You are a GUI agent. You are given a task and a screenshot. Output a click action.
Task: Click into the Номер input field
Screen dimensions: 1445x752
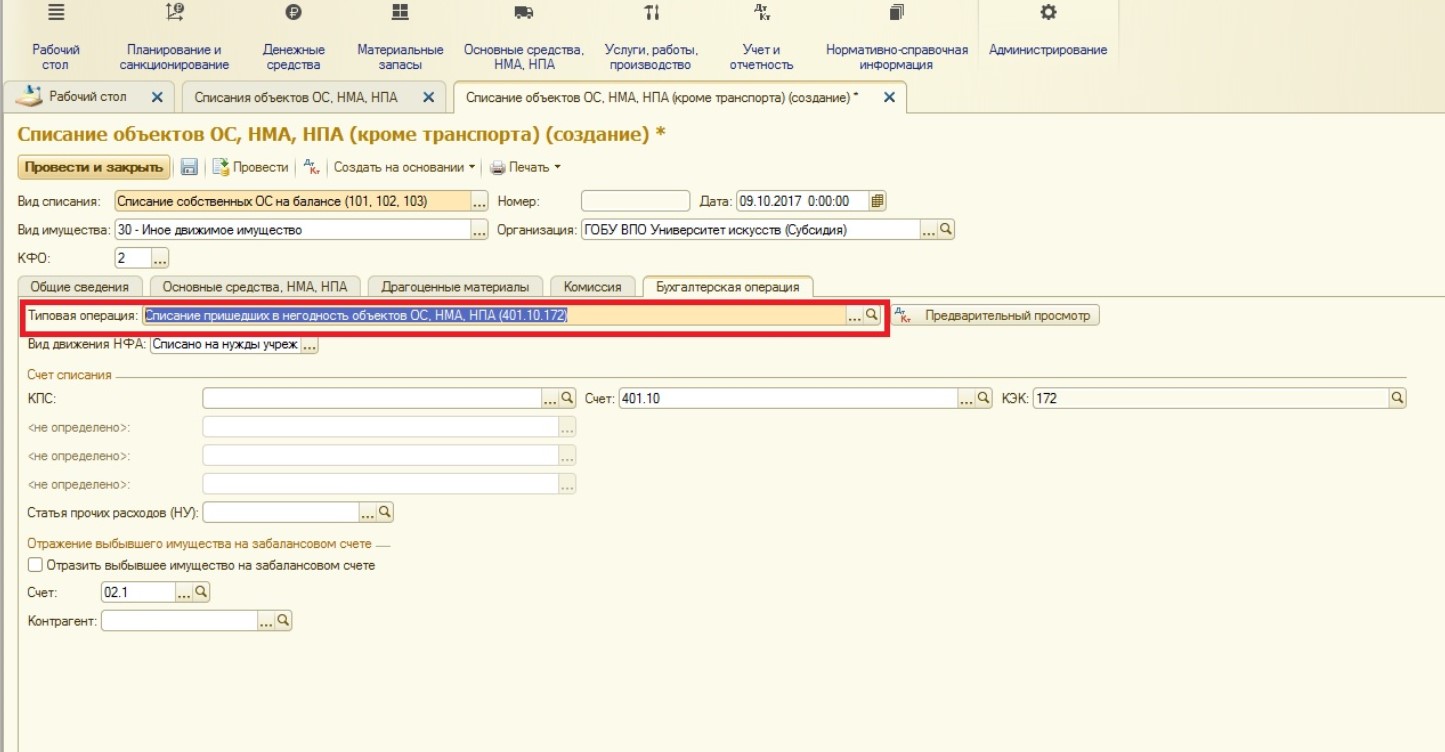coord(636,201)
